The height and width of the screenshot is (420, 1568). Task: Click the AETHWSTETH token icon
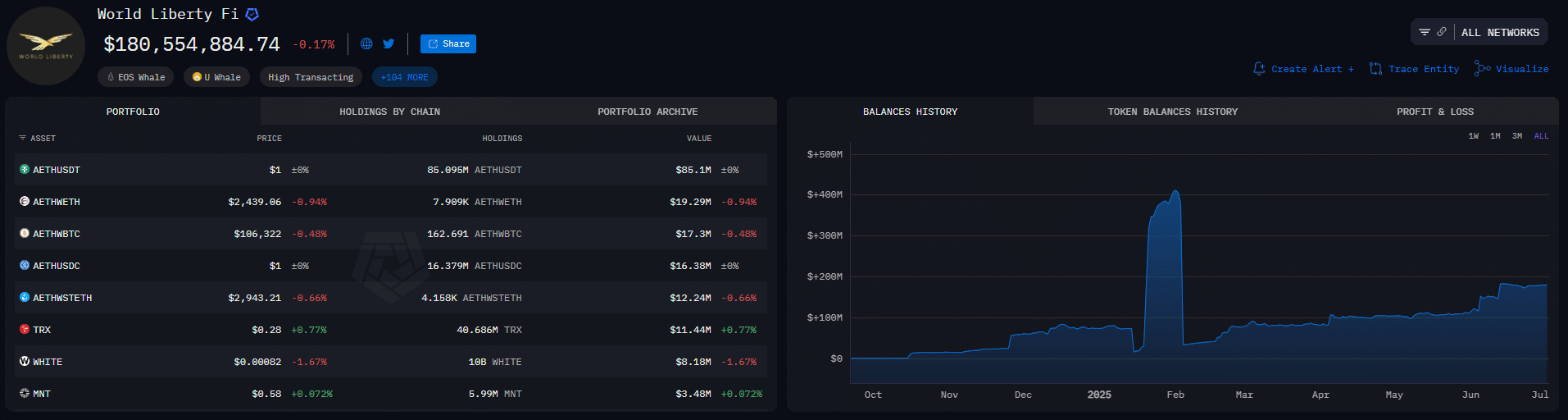[25, 297]
